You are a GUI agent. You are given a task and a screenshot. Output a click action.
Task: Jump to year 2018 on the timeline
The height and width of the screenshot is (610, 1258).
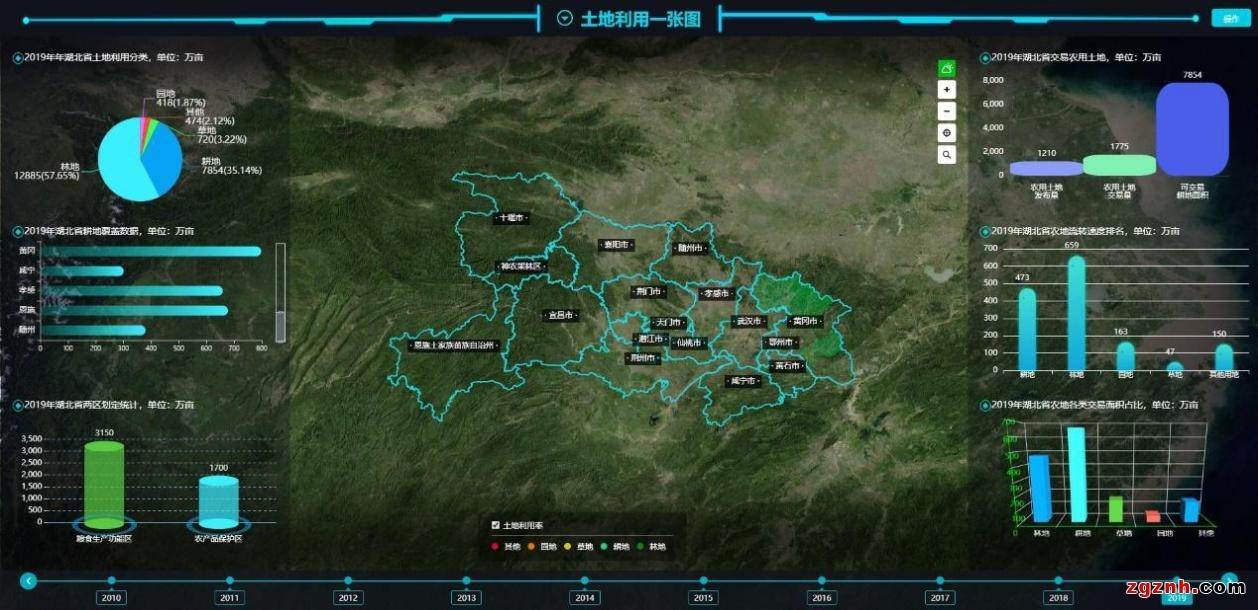(1058, 597)
